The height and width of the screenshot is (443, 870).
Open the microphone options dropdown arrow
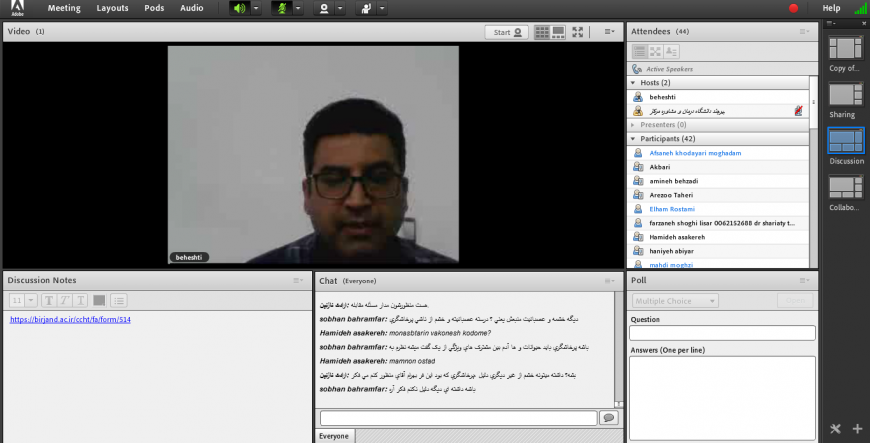click(x=298, y=8)
